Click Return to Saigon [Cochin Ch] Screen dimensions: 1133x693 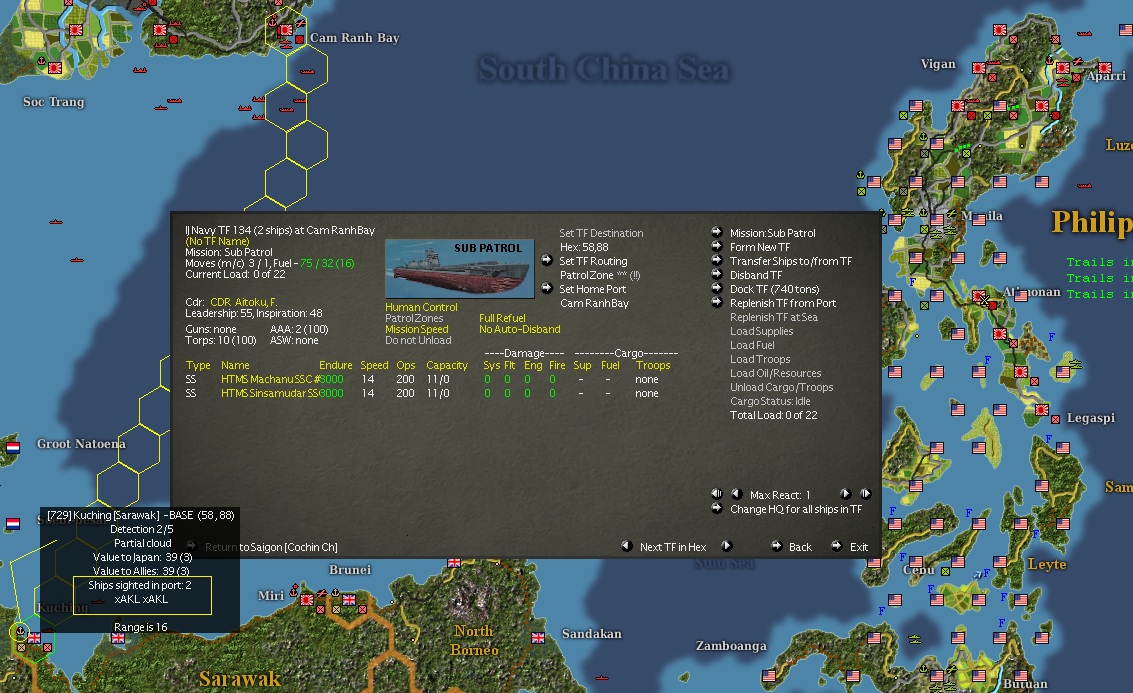pyautogui.click(x=271, y=547)
